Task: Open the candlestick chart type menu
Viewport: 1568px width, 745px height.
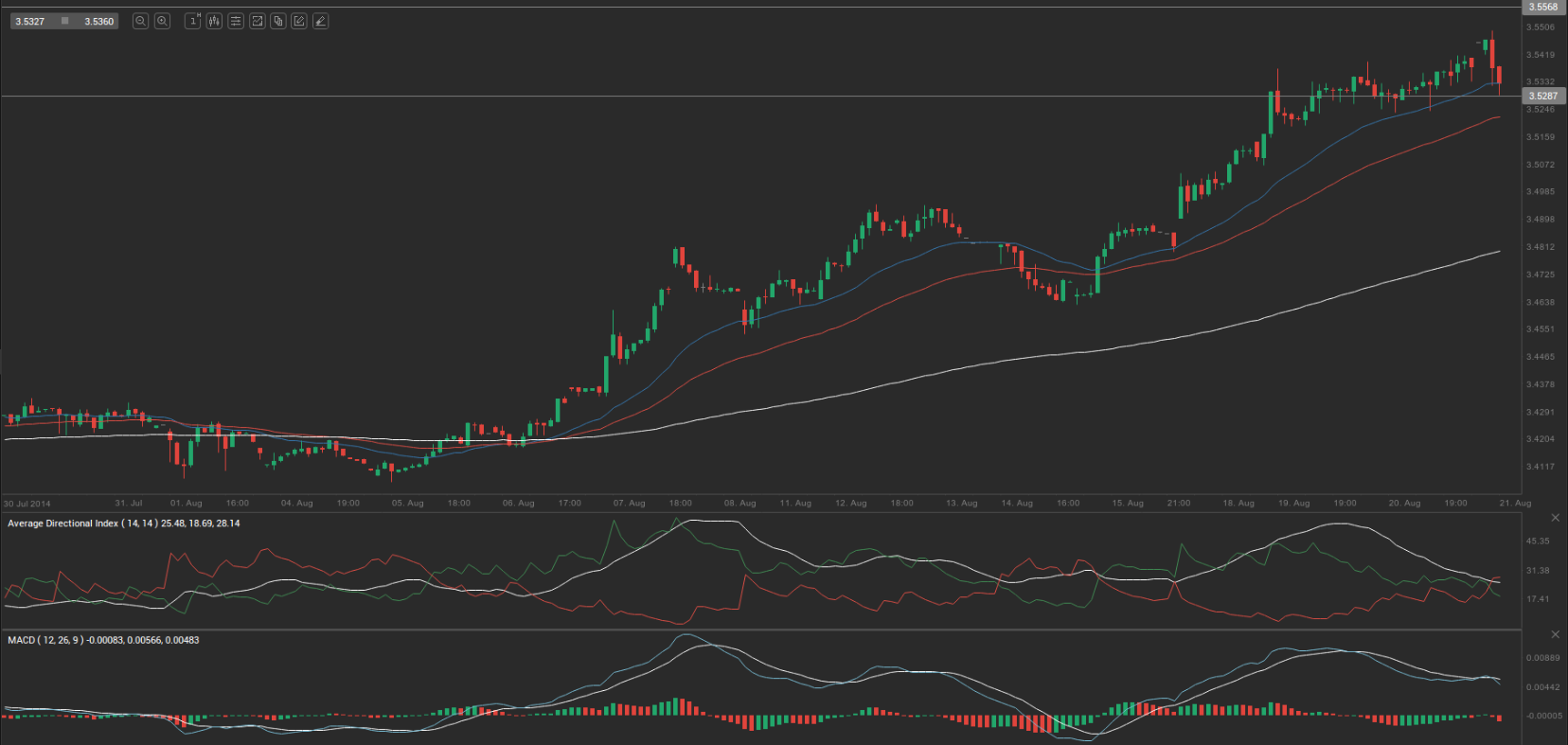Action: tap(214, 21)
